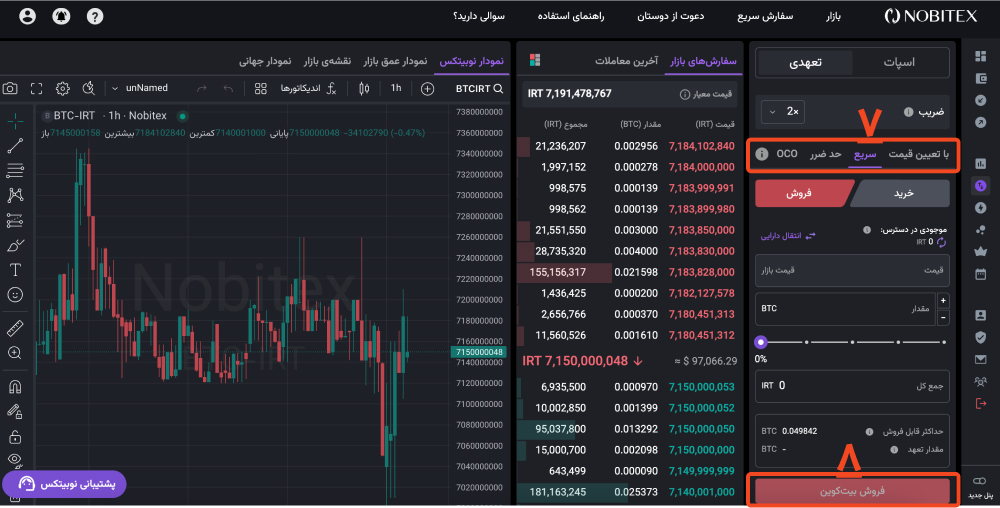Open the 1h timeframe selector
The width and height of the screenshot is (1000, 508).
click(396, 88)
